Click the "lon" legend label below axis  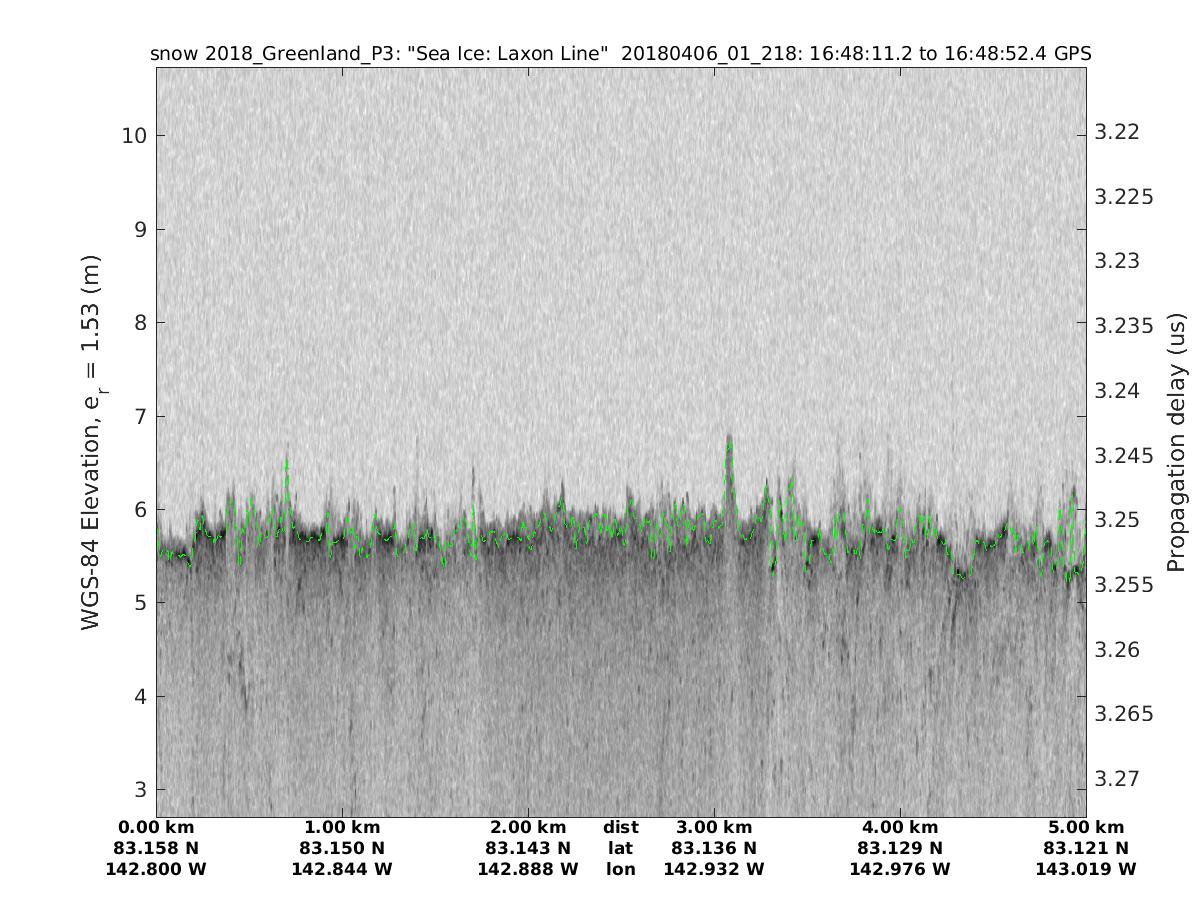(620, 869)
